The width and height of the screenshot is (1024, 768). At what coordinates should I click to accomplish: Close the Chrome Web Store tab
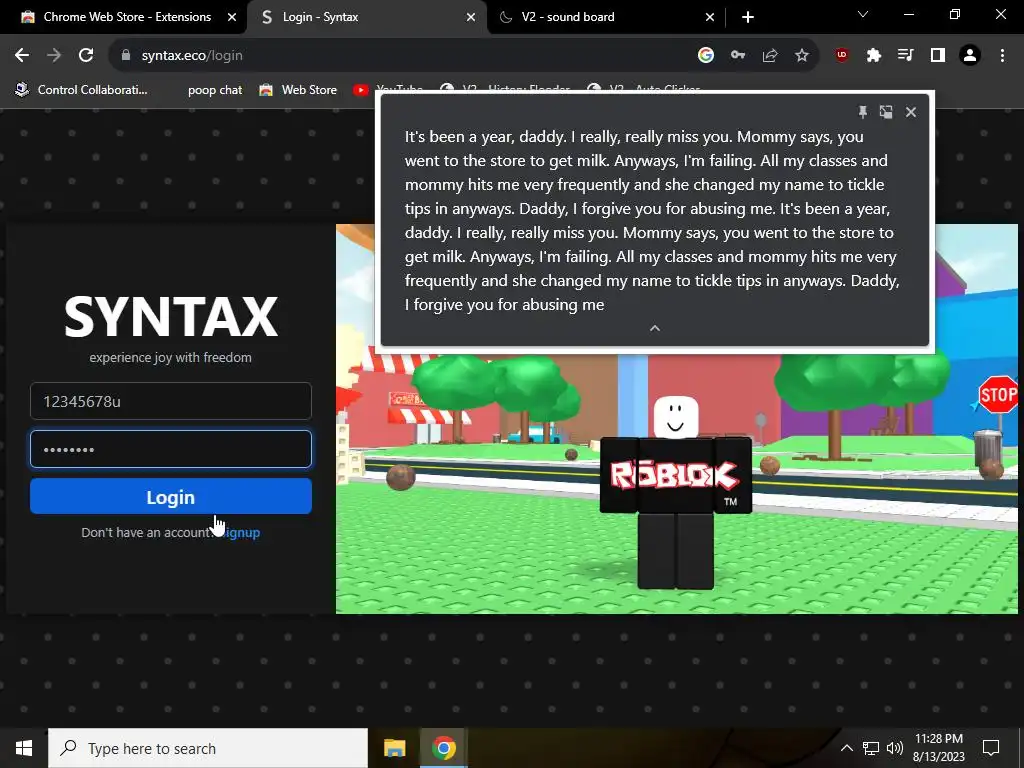[232, 18]
